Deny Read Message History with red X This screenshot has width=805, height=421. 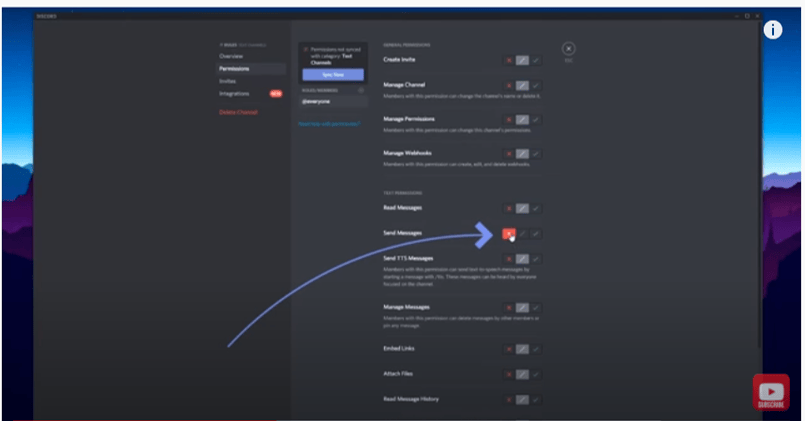pos(509,399)
